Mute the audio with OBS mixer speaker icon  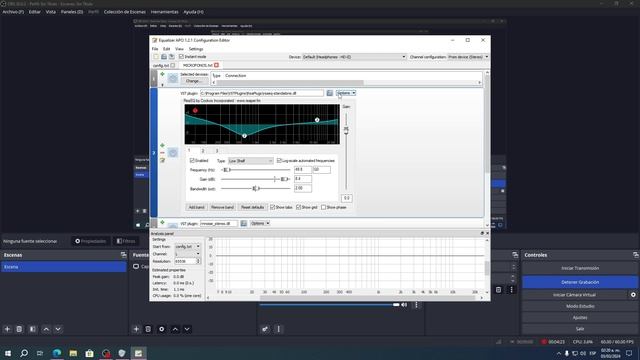(404, 305)
